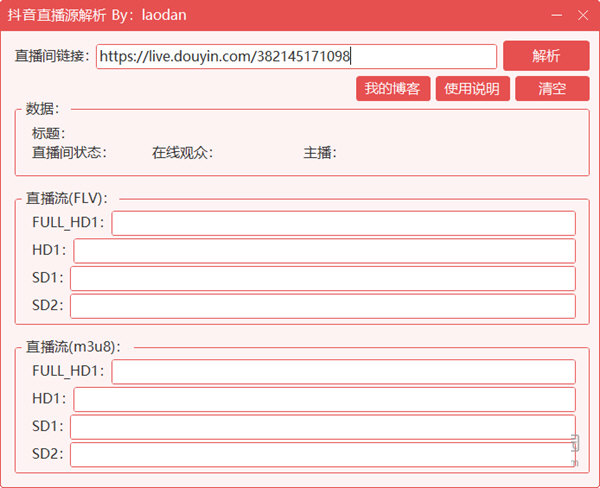This screenshot has width=600, height=488.
Task: Click the 直播间链接 URL input field
Action: point(296,57)
